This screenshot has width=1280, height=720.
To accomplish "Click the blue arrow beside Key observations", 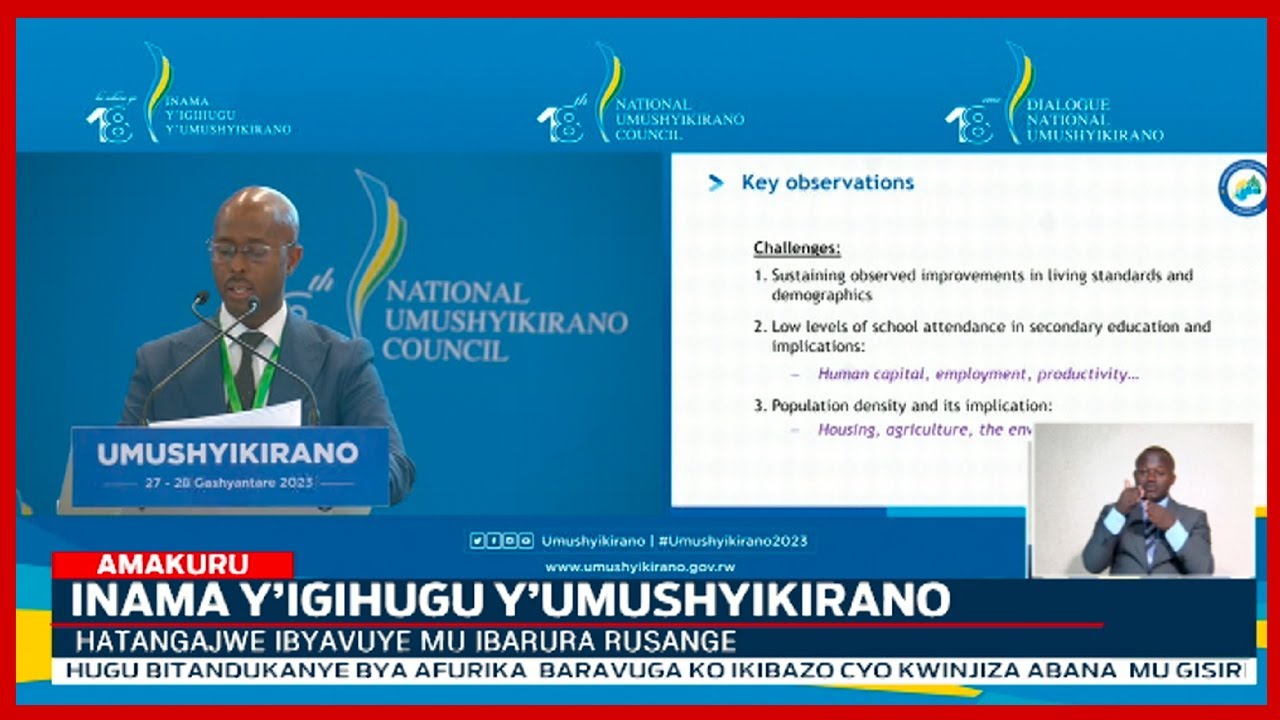I will (715, 183).
